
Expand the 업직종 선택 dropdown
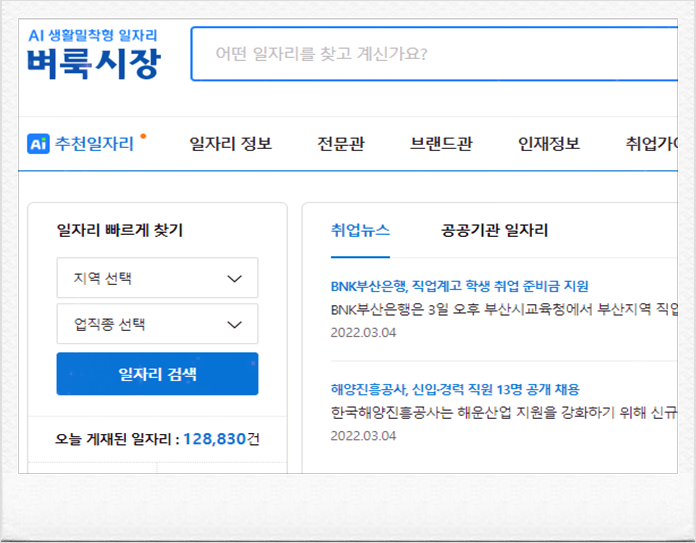pyautogui.click(x=157, y=324)
